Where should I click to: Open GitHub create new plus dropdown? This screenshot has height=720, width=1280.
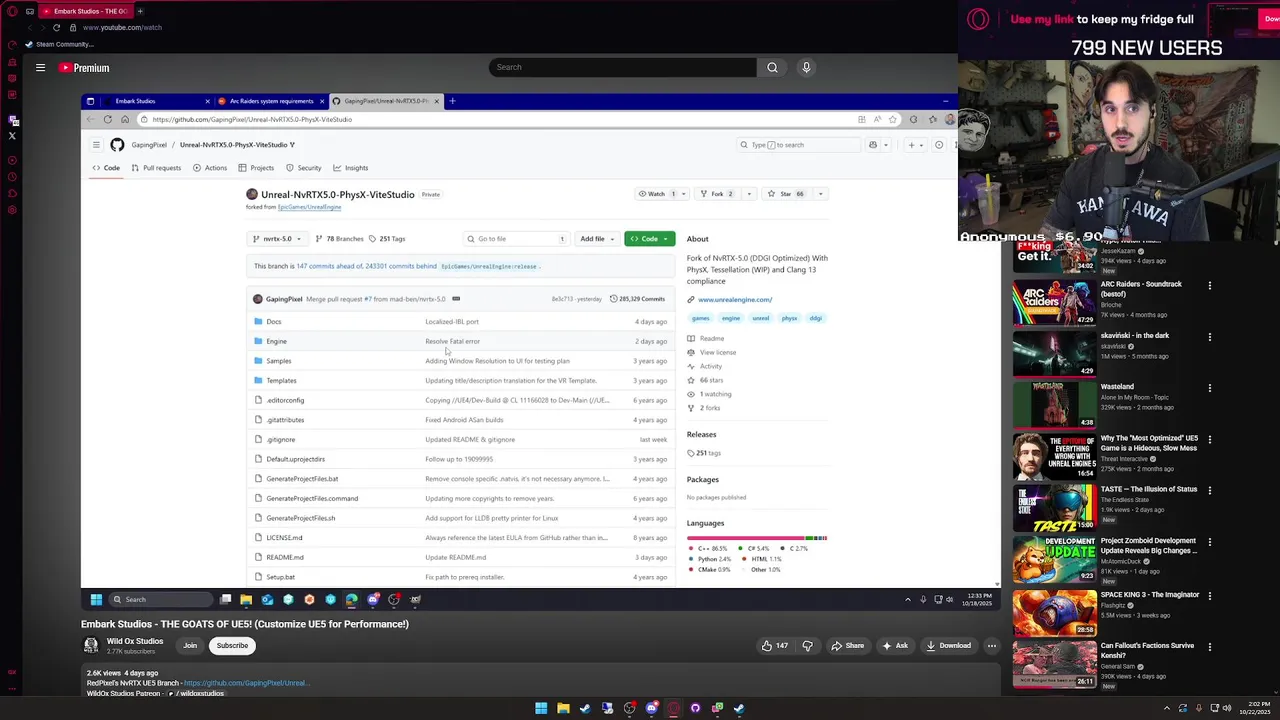point(915,145)
